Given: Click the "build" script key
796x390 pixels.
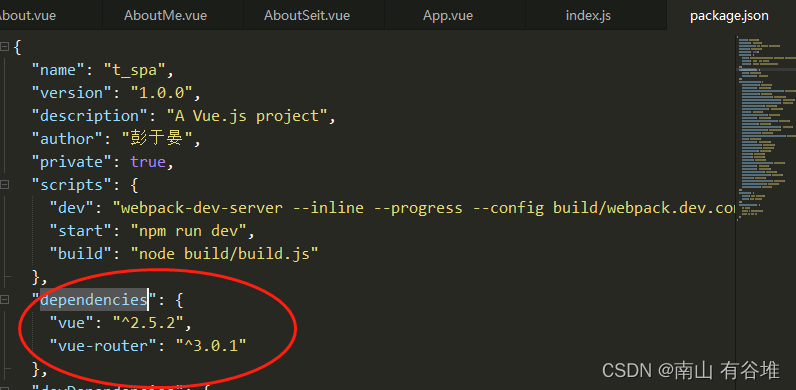Looking at the screenshot, I should click(81, 253).
